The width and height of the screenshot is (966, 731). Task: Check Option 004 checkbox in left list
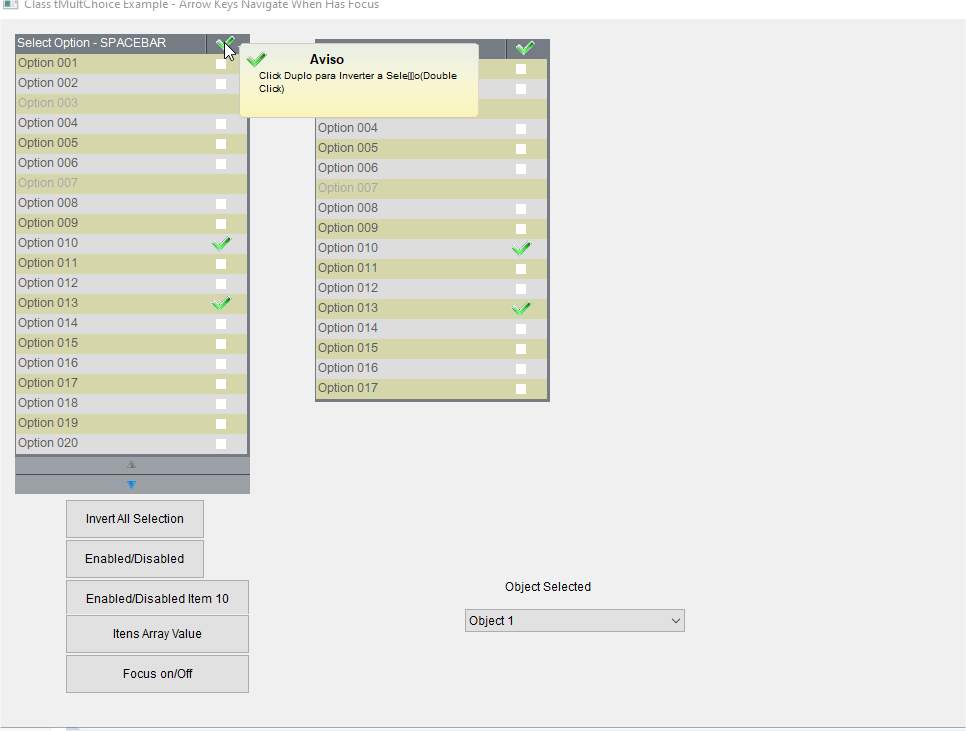tap(221, 124)
